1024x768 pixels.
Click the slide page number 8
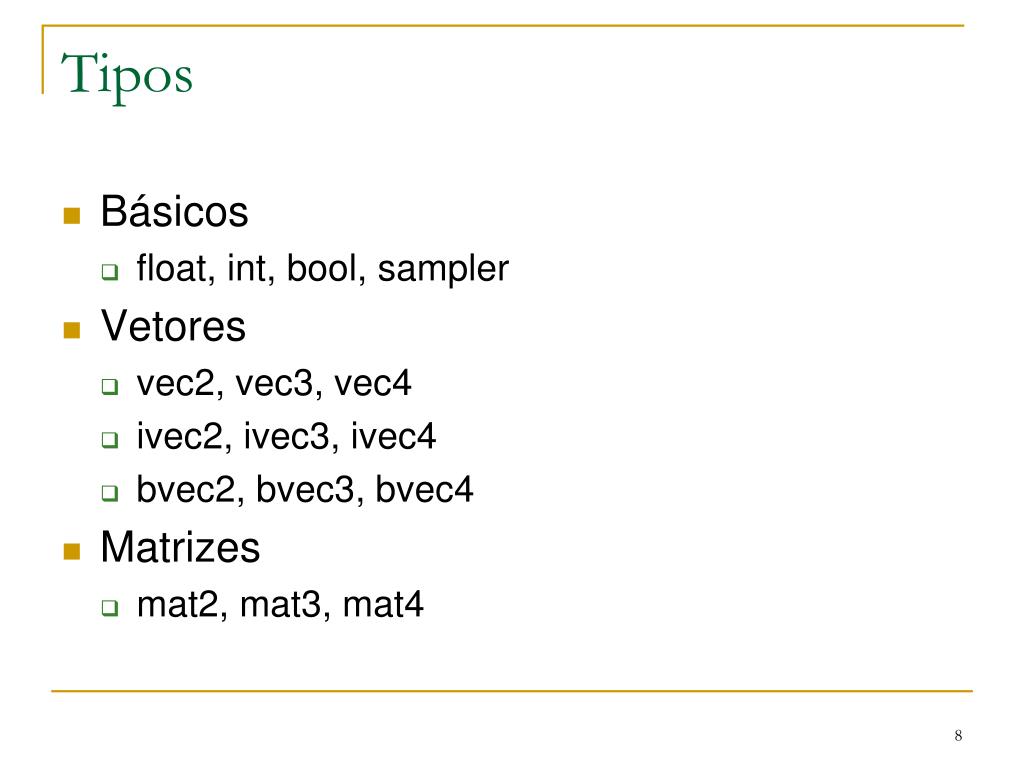958,735
